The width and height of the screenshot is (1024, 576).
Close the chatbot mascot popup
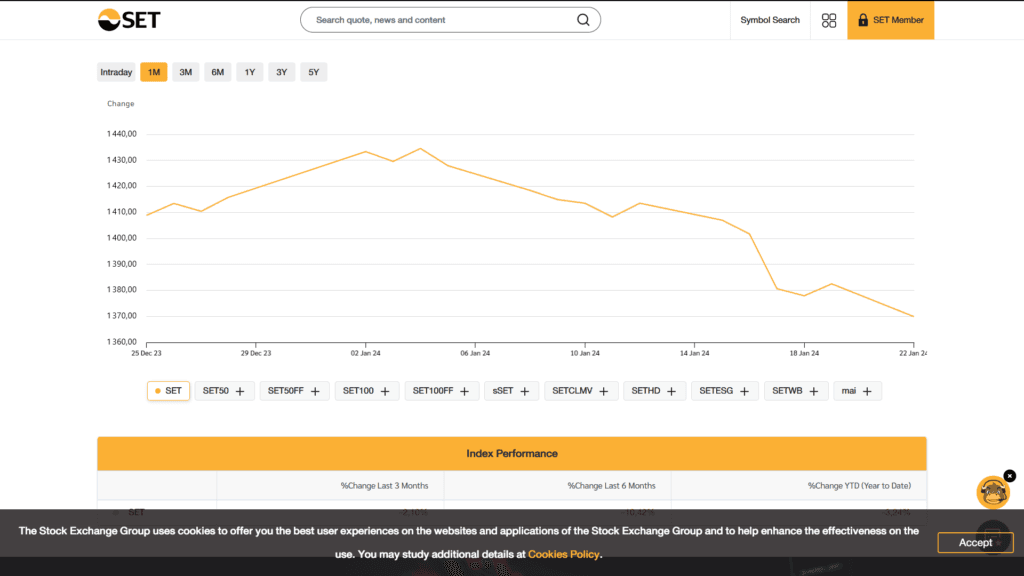(1010, 476)
